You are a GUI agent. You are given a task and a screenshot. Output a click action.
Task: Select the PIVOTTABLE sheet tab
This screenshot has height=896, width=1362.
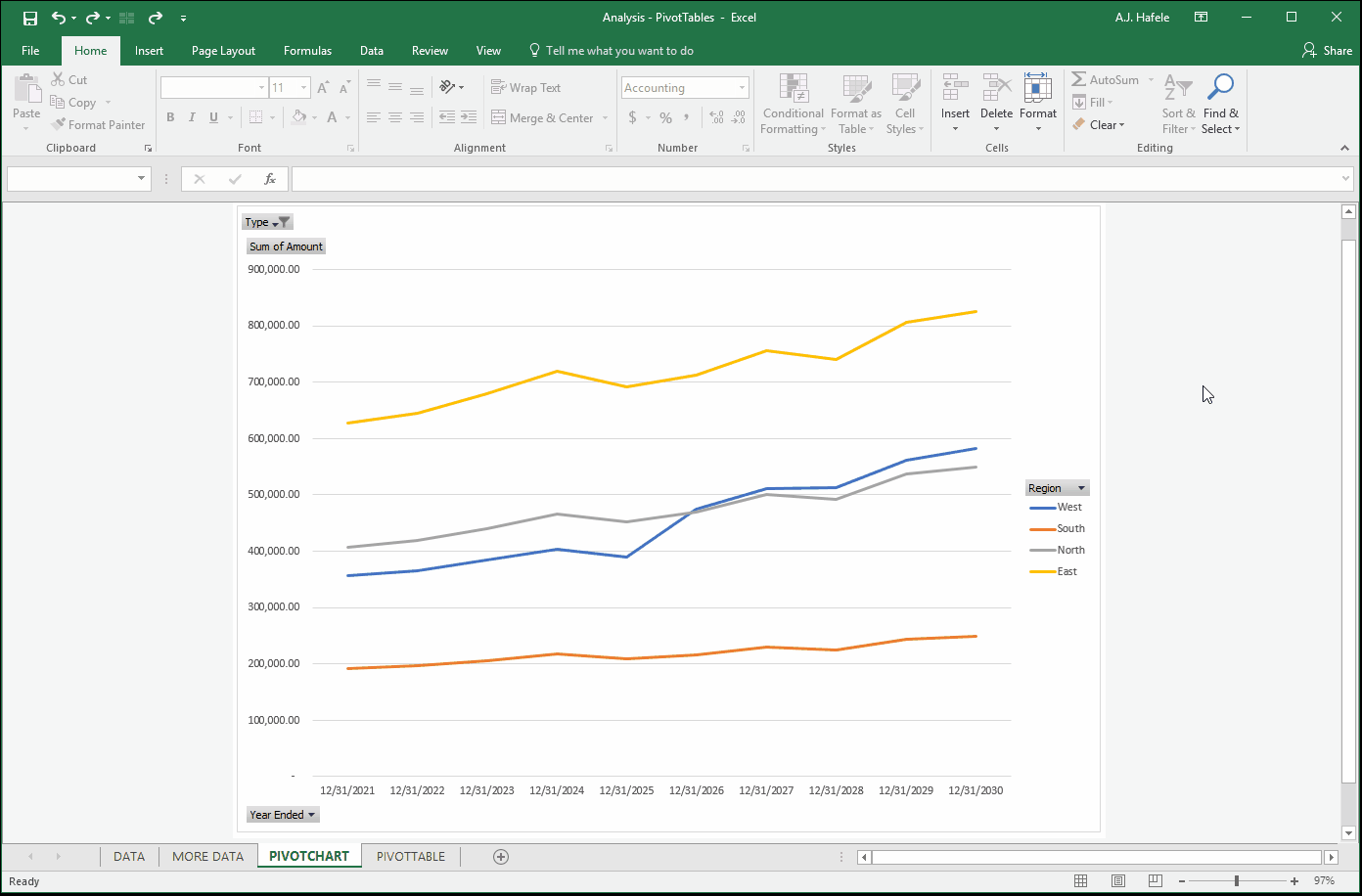pyautogui.click(x=411, y=856)
